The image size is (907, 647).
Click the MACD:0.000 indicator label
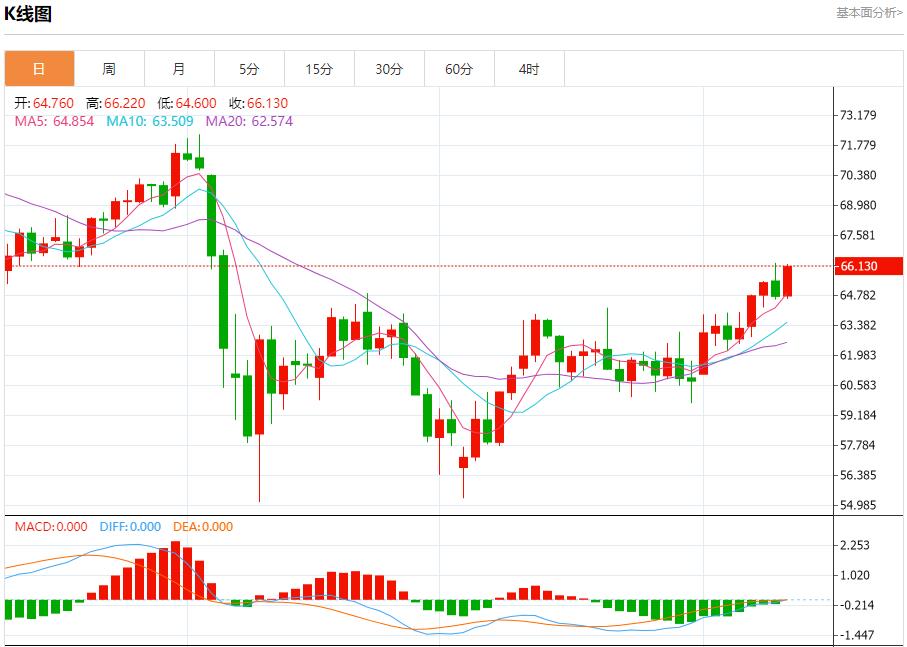(50, 527)
